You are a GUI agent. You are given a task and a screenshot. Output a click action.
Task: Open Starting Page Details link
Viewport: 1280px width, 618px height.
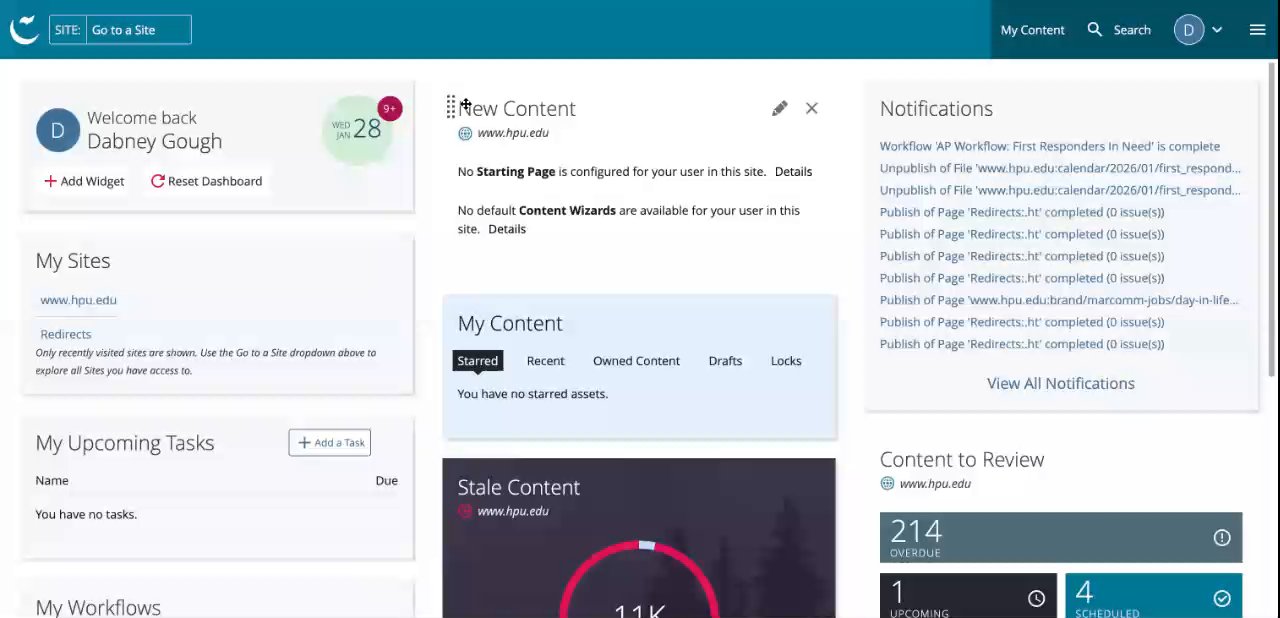[x=793, y=172]
